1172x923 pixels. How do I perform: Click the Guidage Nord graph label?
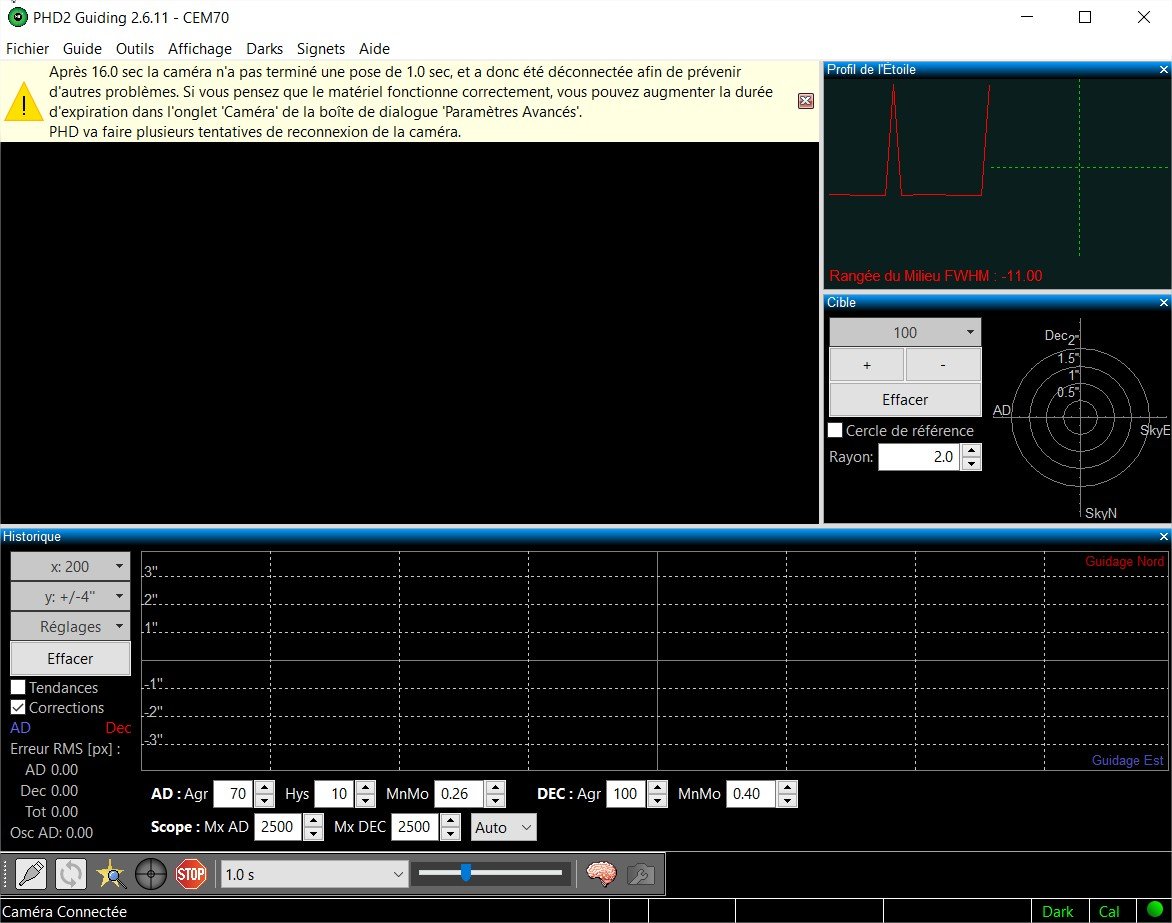[1124, 561]
